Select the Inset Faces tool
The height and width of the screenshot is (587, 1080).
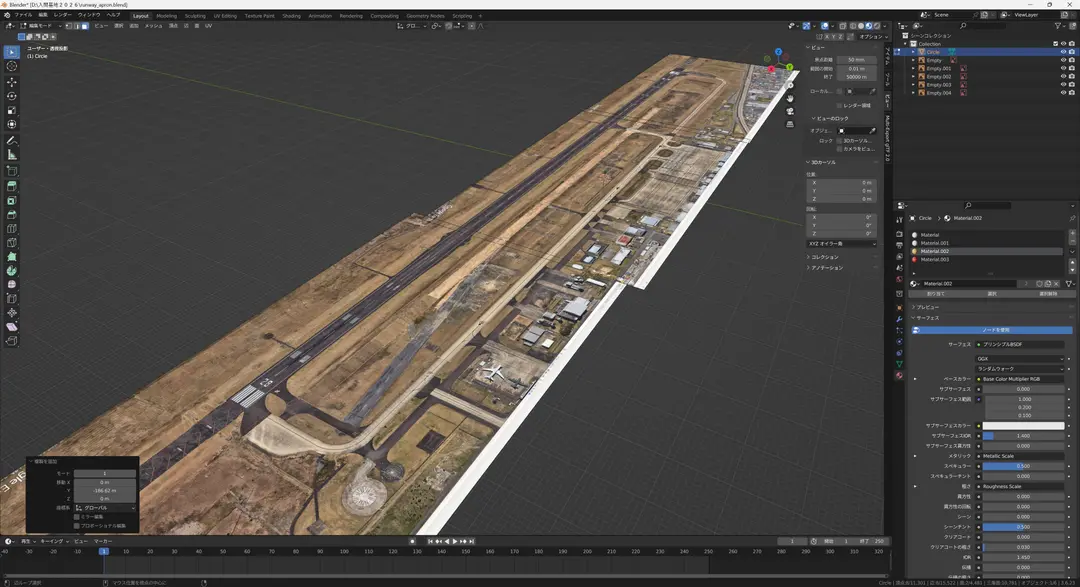click(x=12, y=200)
